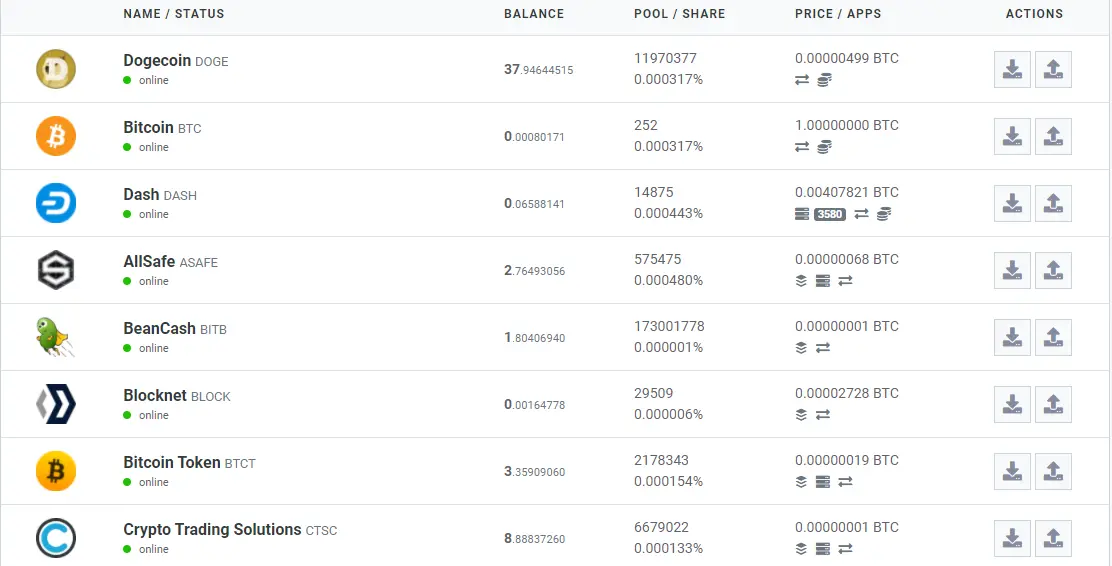Click the BeanCash exchange arrows icon

(x=823, y=348)
